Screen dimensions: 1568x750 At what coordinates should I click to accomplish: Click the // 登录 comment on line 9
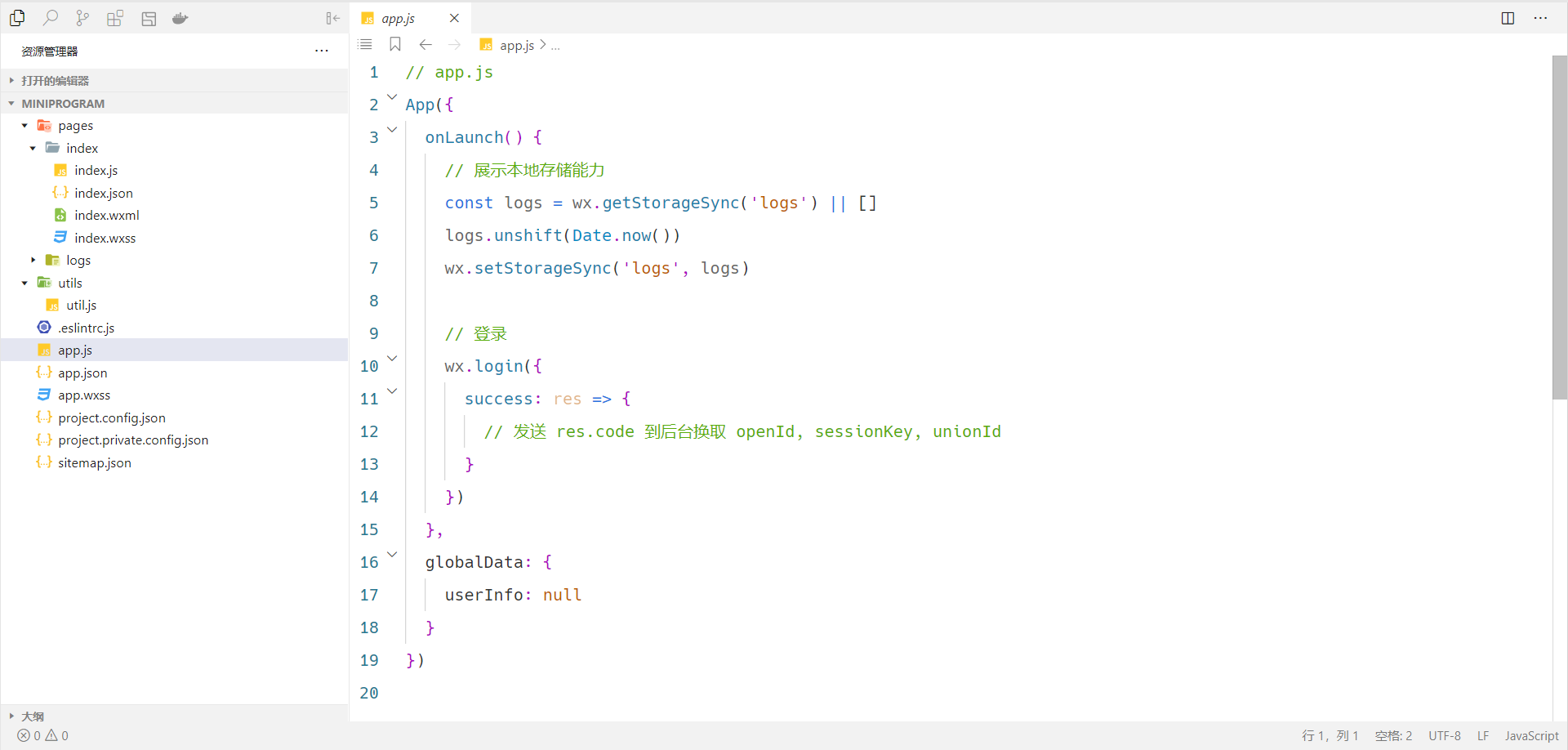[x=476, y=333]
